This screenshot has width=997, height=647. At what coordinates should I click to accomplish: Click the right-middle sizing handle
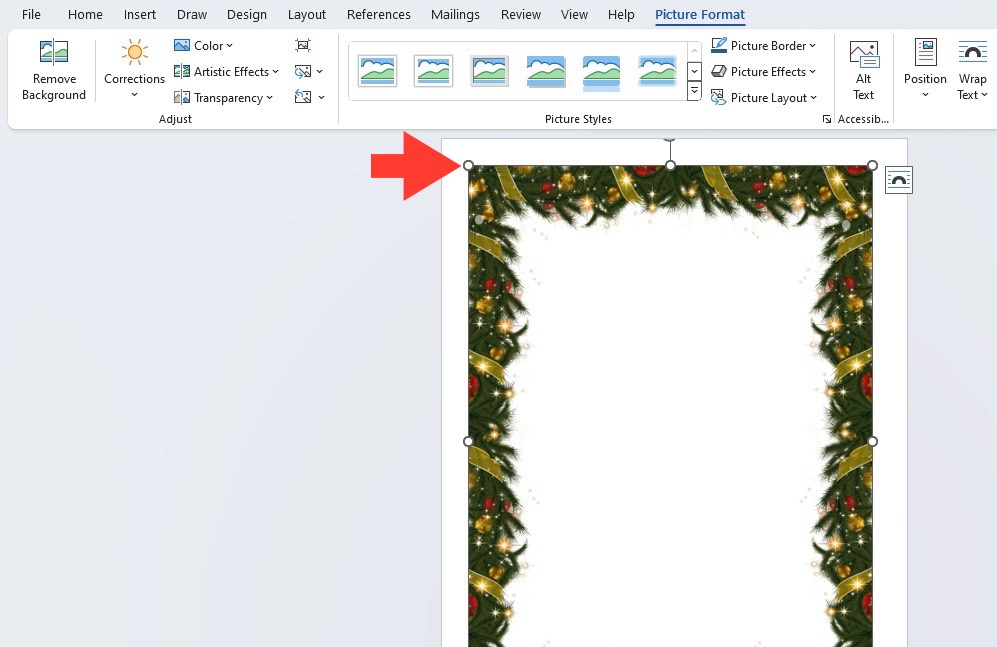pos(872,441)
